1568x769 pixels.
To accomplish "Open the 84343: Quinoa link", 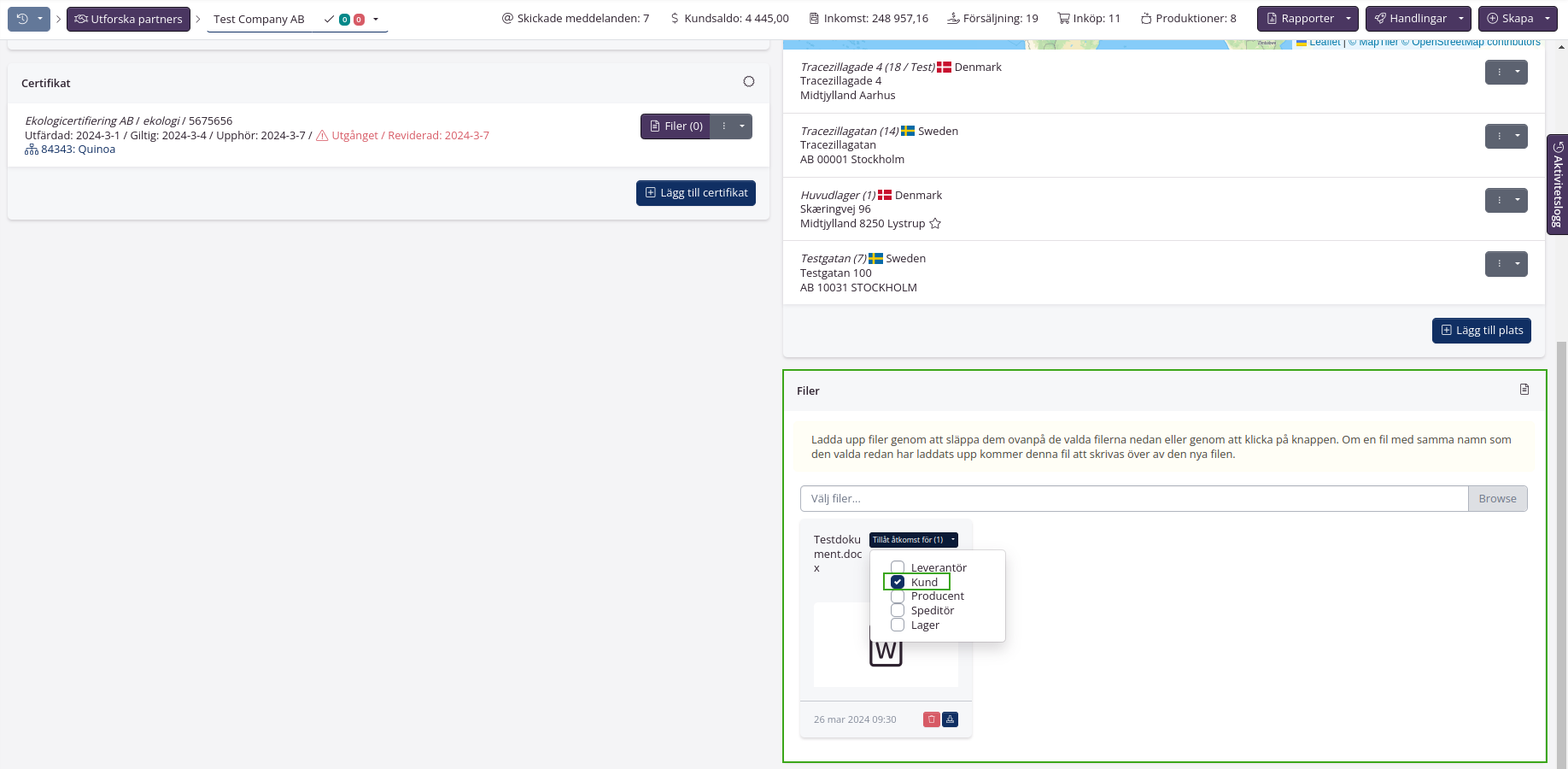I will click(78, 150).
